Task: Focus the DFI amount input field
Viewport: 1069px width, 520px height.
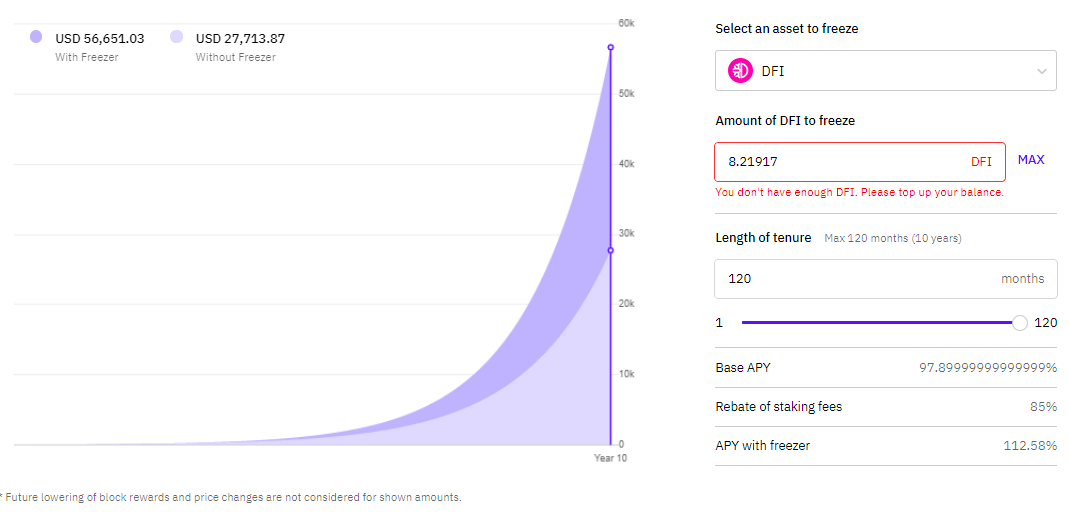Action: point(860,162)
